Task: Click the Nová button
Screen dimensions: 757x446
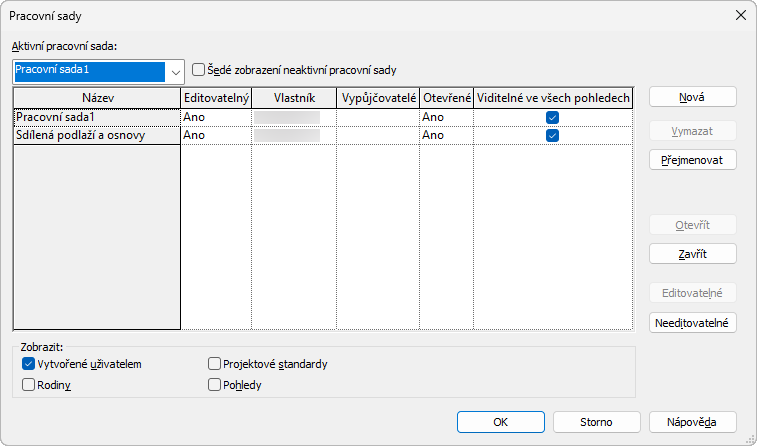Action: 693,97
